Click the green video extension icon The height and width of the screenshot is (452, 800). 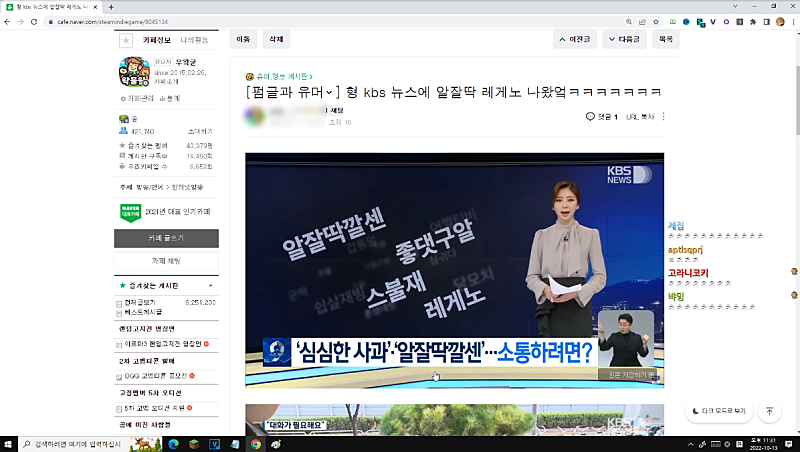pos(673,22)
